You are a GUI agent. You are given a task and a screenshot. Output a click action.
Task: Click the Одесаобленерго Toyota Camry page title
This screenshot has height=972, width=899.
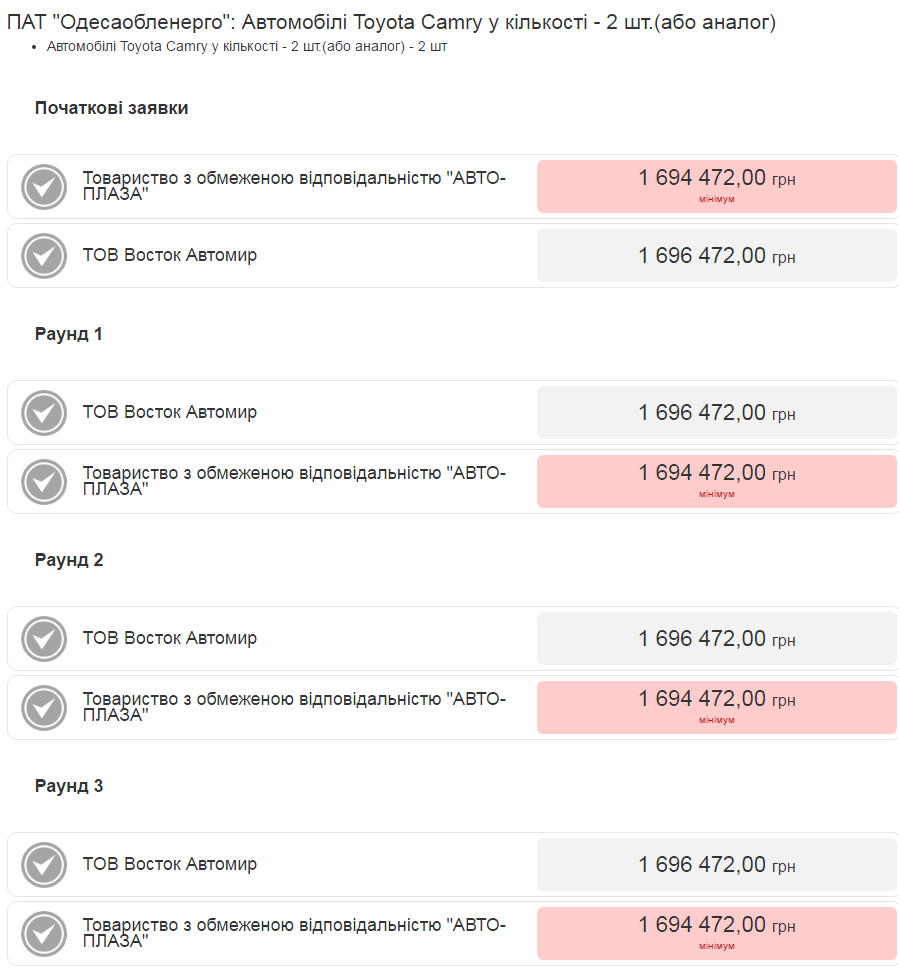391,22
